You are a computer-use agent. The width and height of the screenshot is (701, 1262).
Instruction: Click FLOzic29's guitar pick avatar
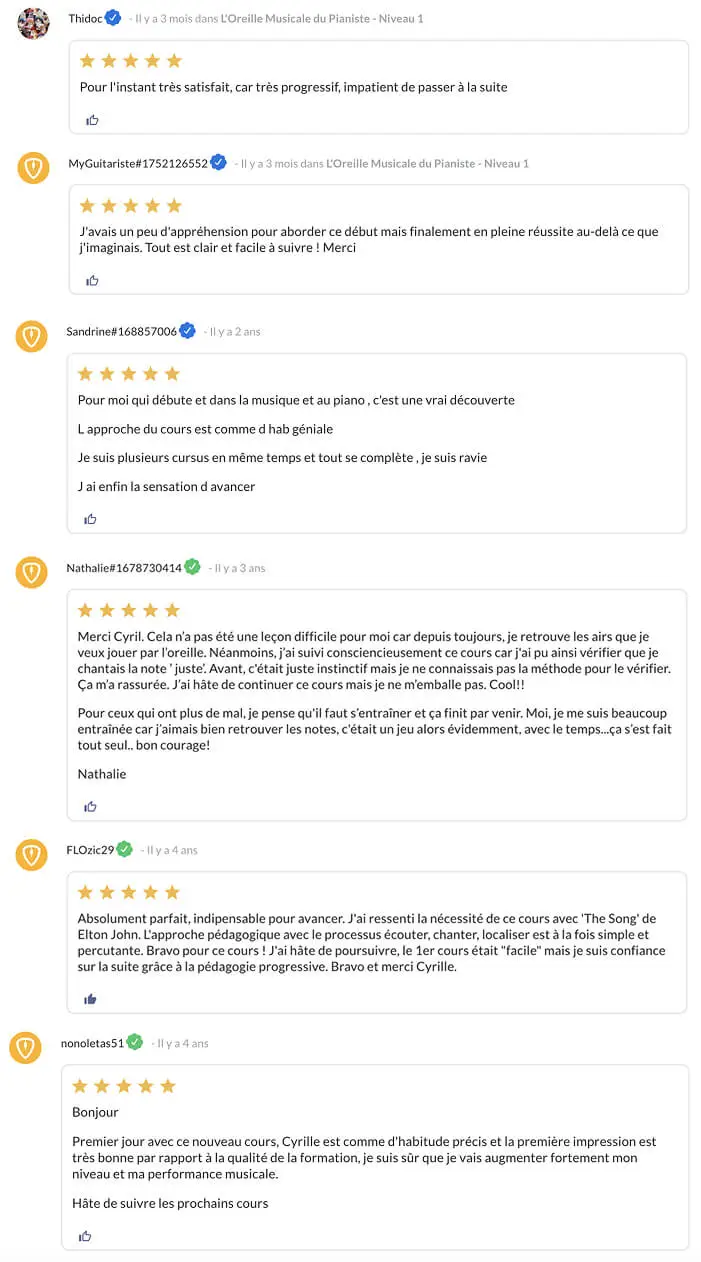[32, 855]
